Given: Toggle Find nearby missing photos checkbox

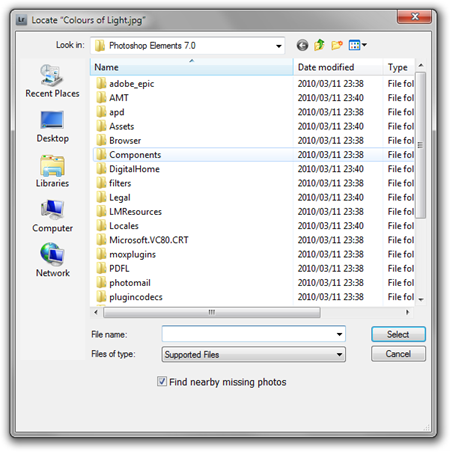Looking at the screenshot, I should pos(162,381).
